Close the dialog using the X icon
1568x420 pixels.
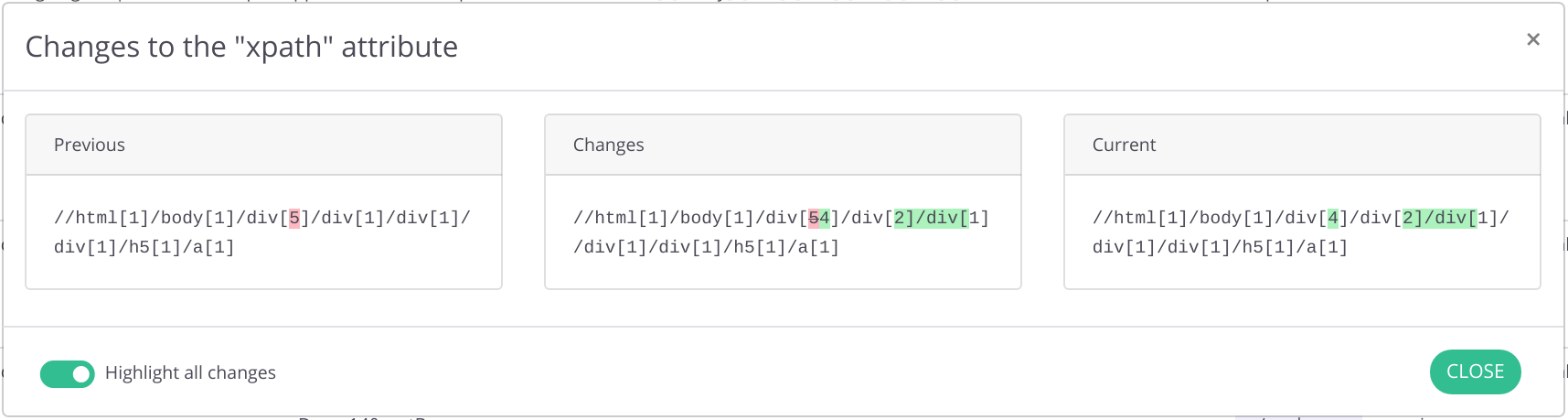[1533, 39]
